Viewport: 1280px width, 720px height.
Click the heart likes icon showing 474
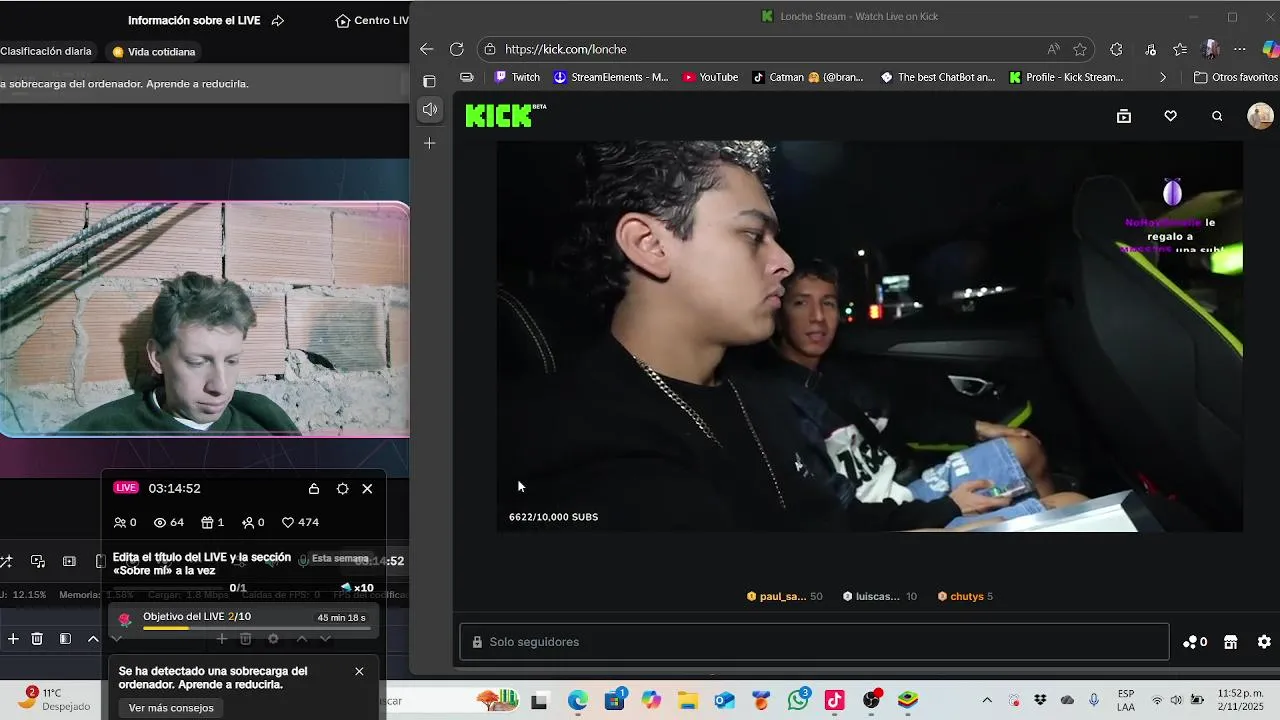click(288, 522)
